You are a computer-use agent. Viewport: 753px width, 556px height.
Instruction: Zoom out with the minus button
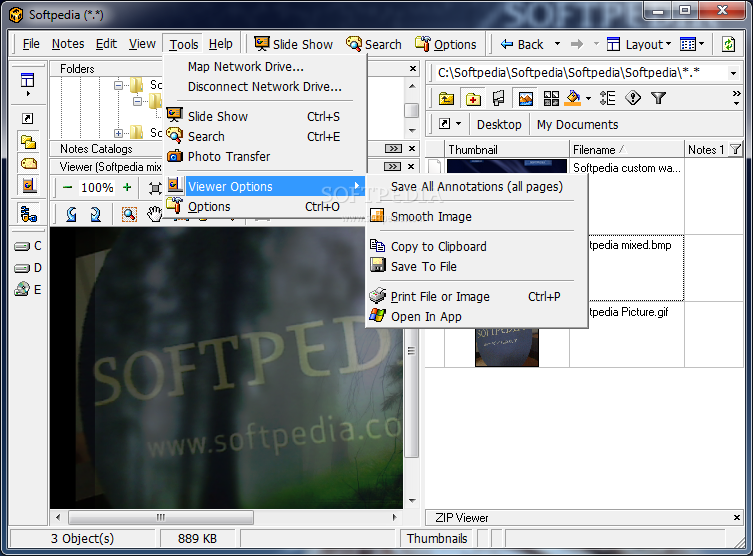68,187
